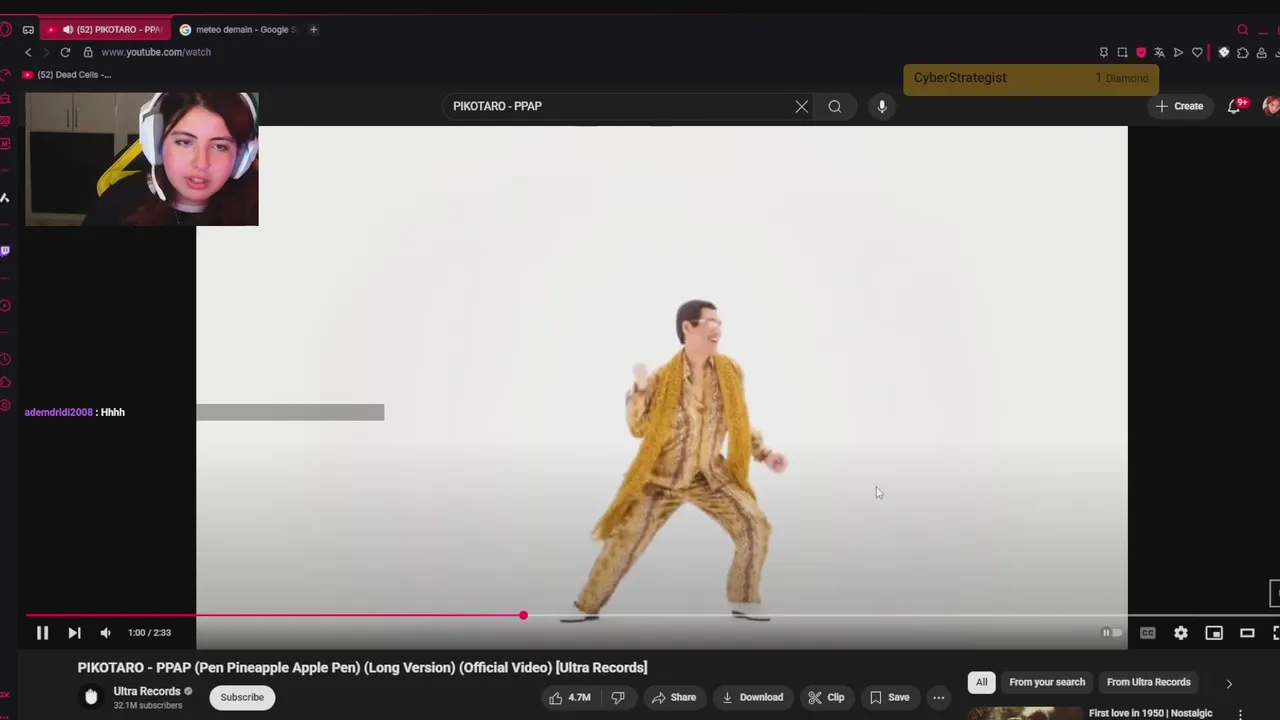Image resolution: width=1280 pixels, height=720 pixels.
Task: Open the page translate icon
Action: tap(1159, 52)
